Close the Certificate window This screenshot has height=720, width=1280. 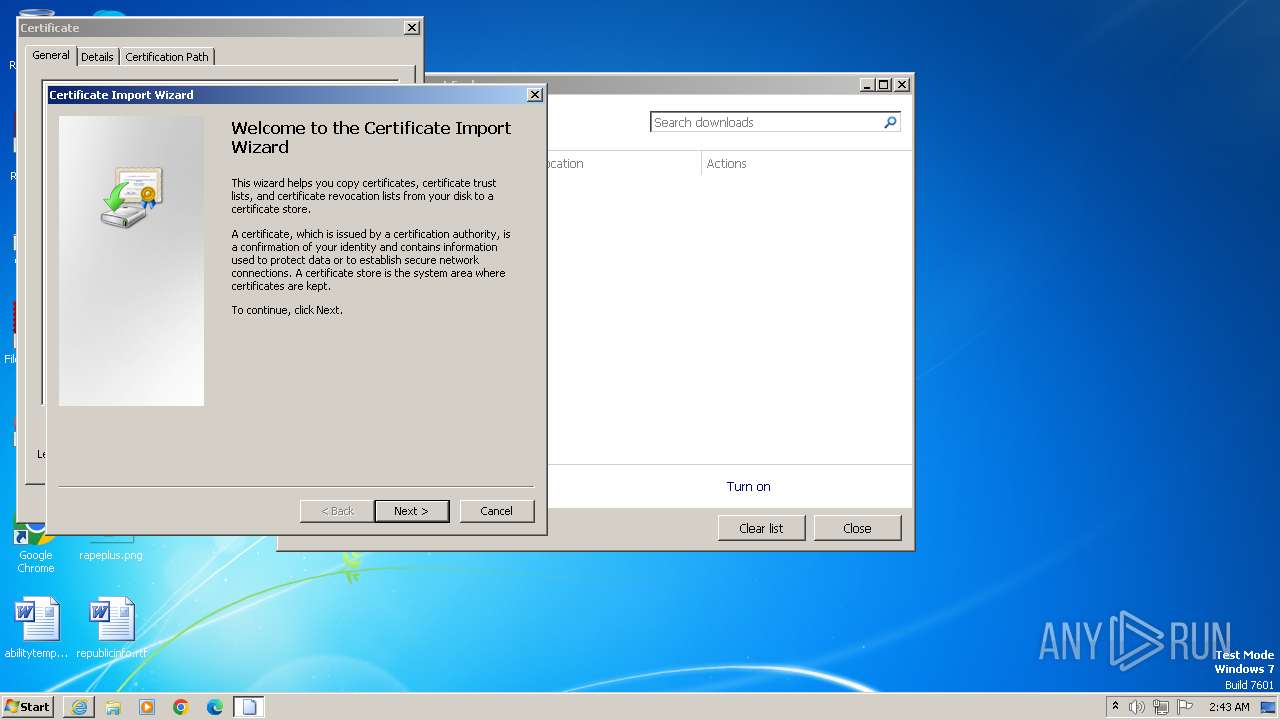click(412, 28)
